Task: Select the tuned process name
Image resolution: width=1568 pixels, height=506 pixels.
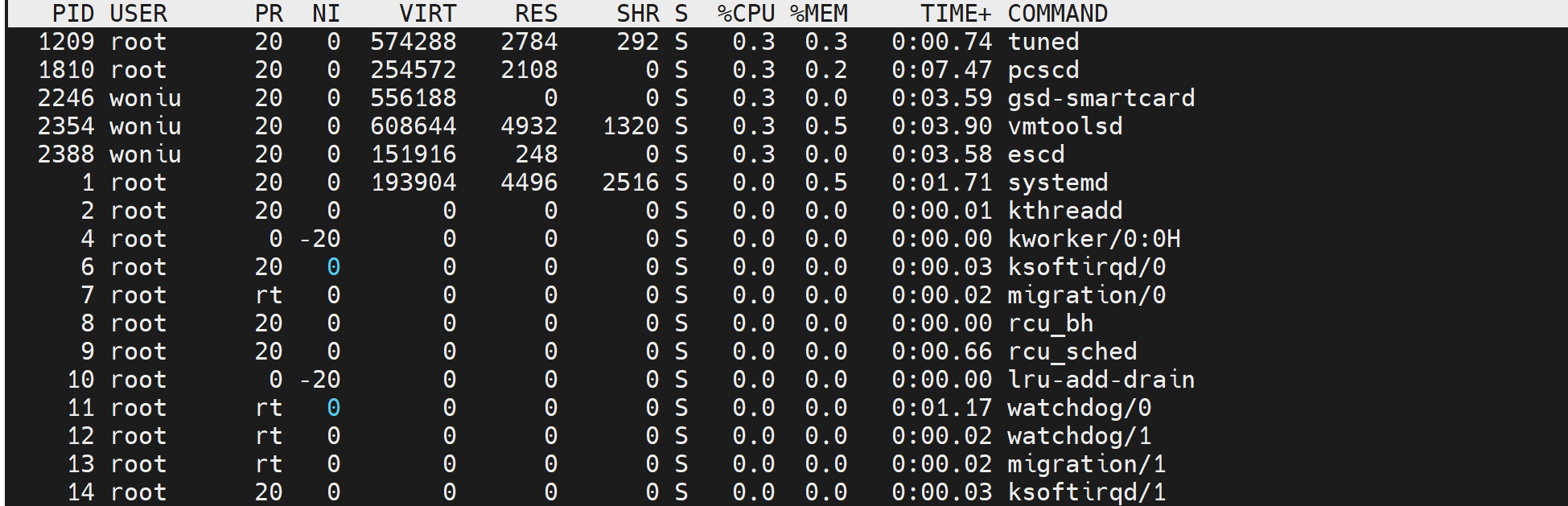Action: [x=1043, y=42]
